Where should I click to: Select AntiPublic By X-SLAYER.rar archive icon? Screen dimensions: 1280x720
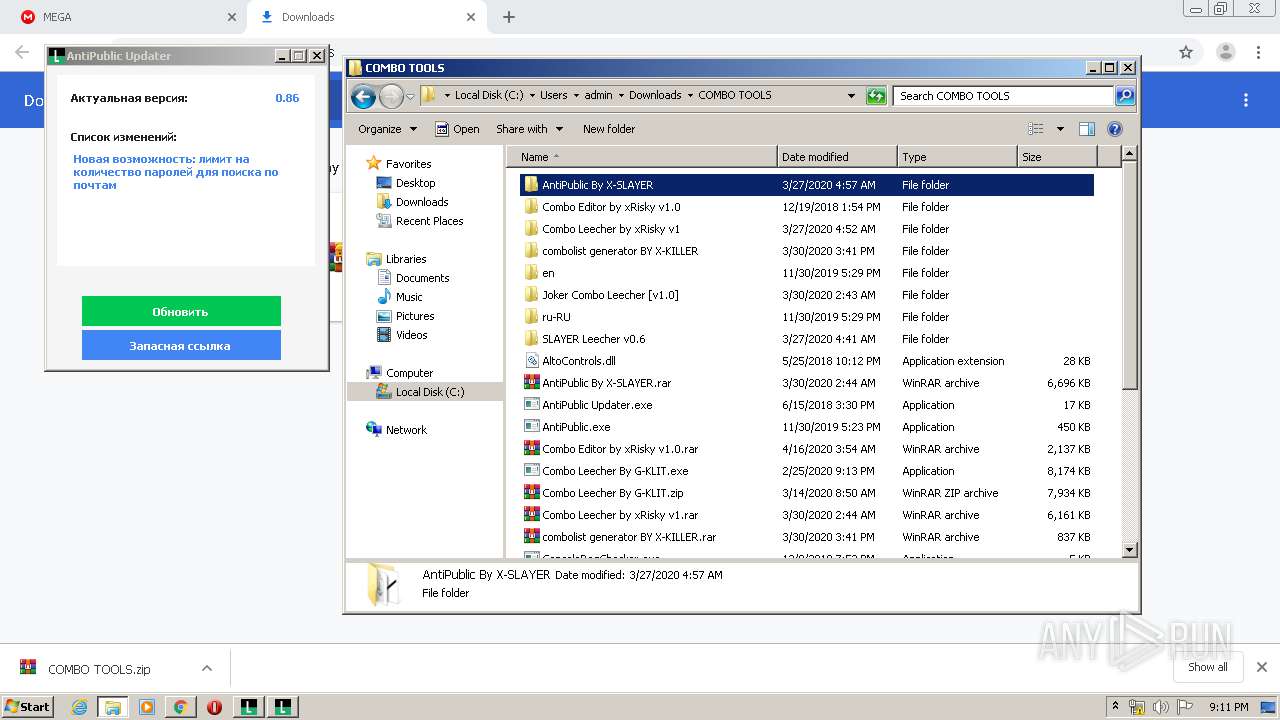(532, 383)
